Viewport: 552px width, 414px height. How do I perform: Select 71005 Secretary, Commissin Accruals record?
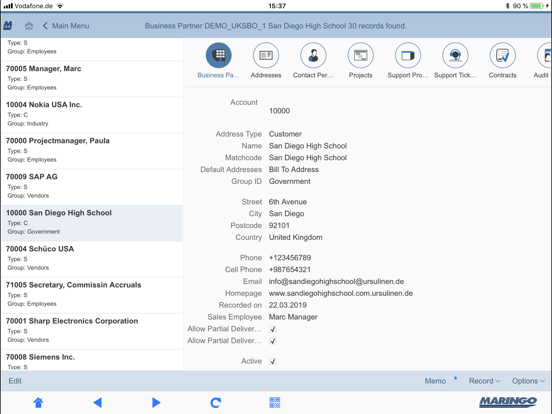tap(92, 295)
